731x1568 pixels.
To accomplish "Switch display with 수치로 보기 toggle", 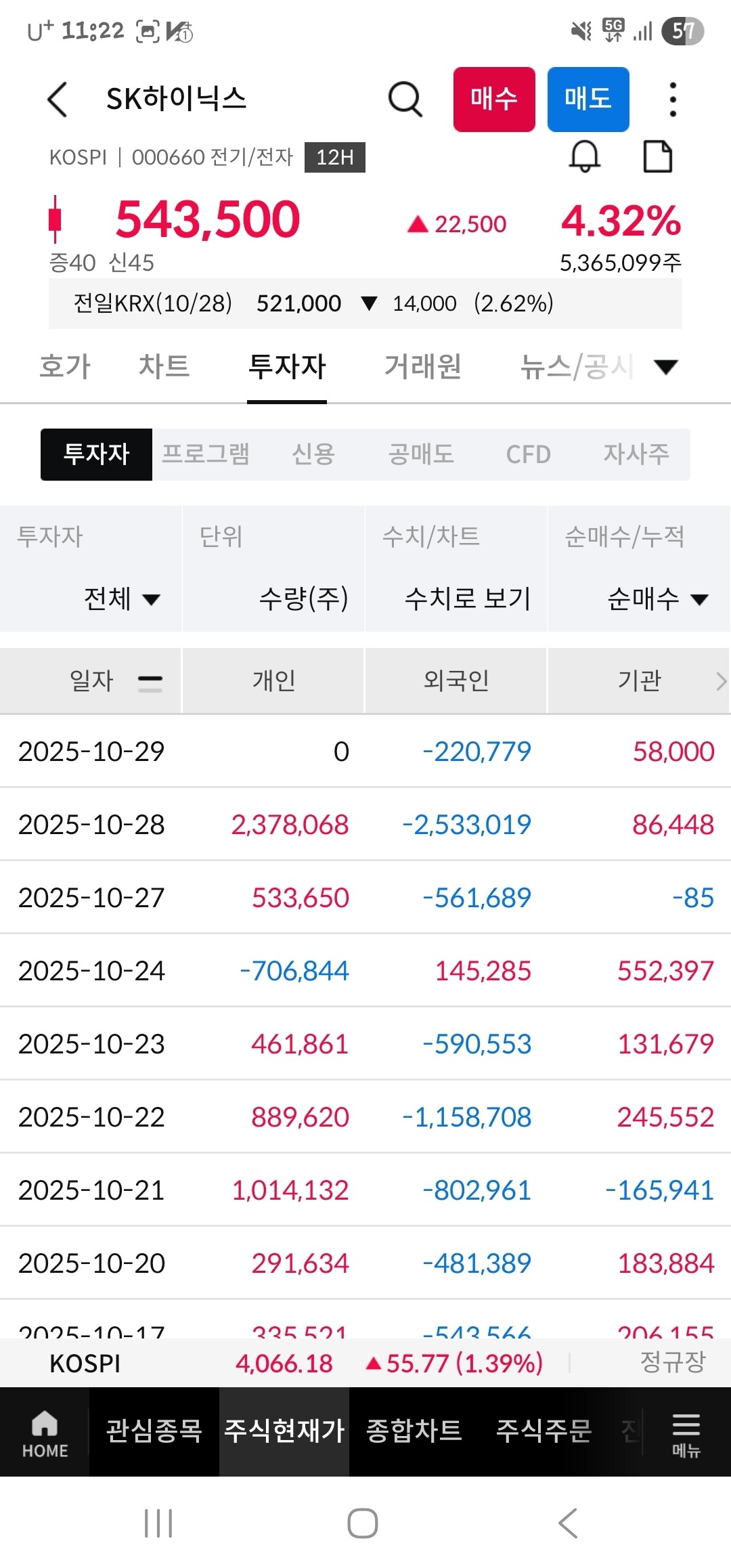I will point(467,598).
